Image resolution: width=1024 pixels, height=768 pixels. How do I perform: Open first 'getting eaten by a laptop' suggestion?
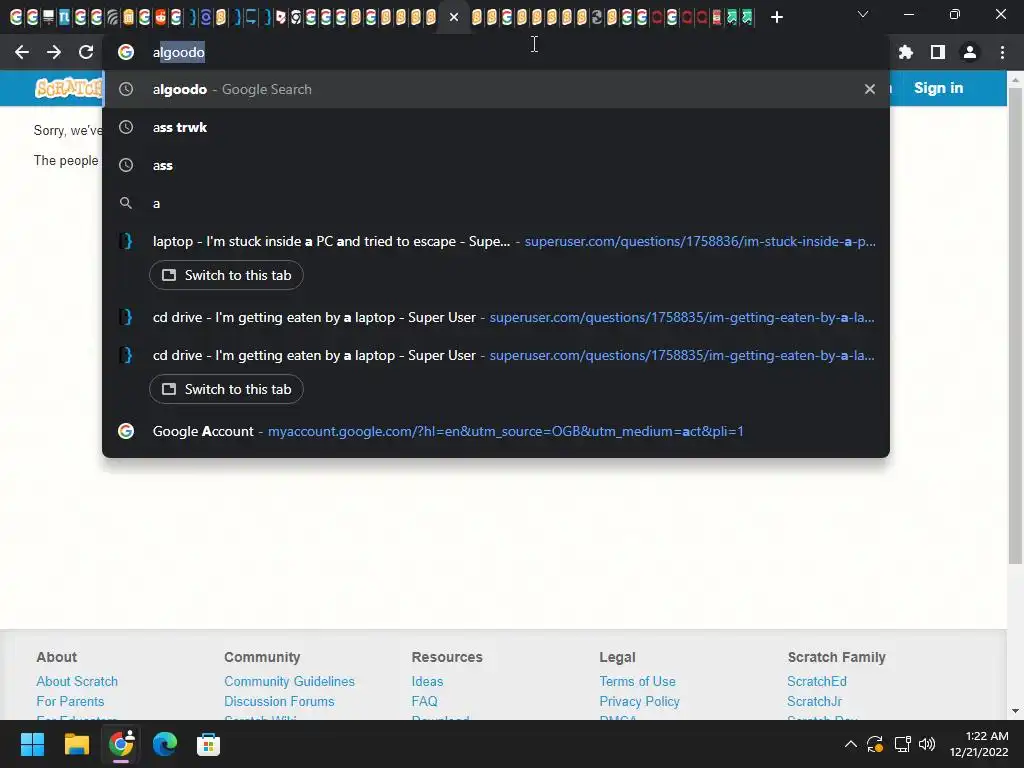click(496, 317)
